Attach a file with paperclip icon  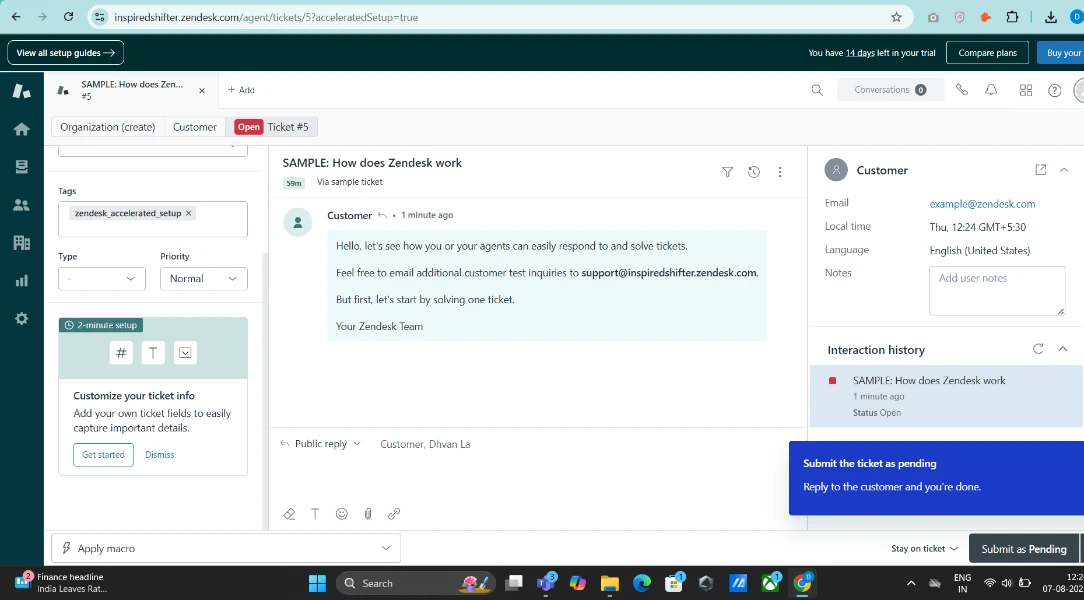coord(368,514)
